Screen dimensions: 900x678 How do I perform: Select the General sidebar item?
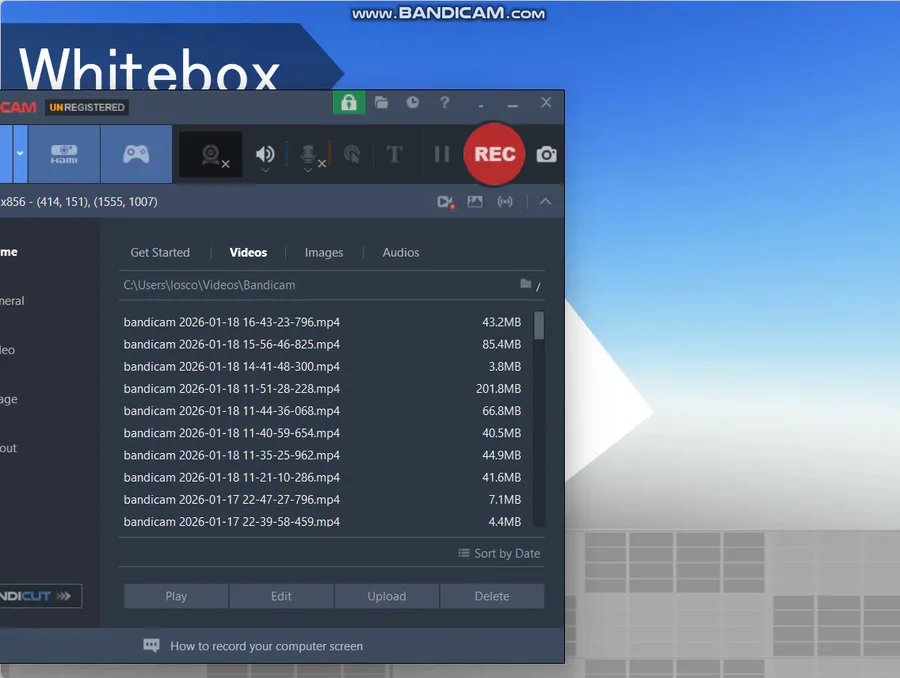tap(12, 301)
